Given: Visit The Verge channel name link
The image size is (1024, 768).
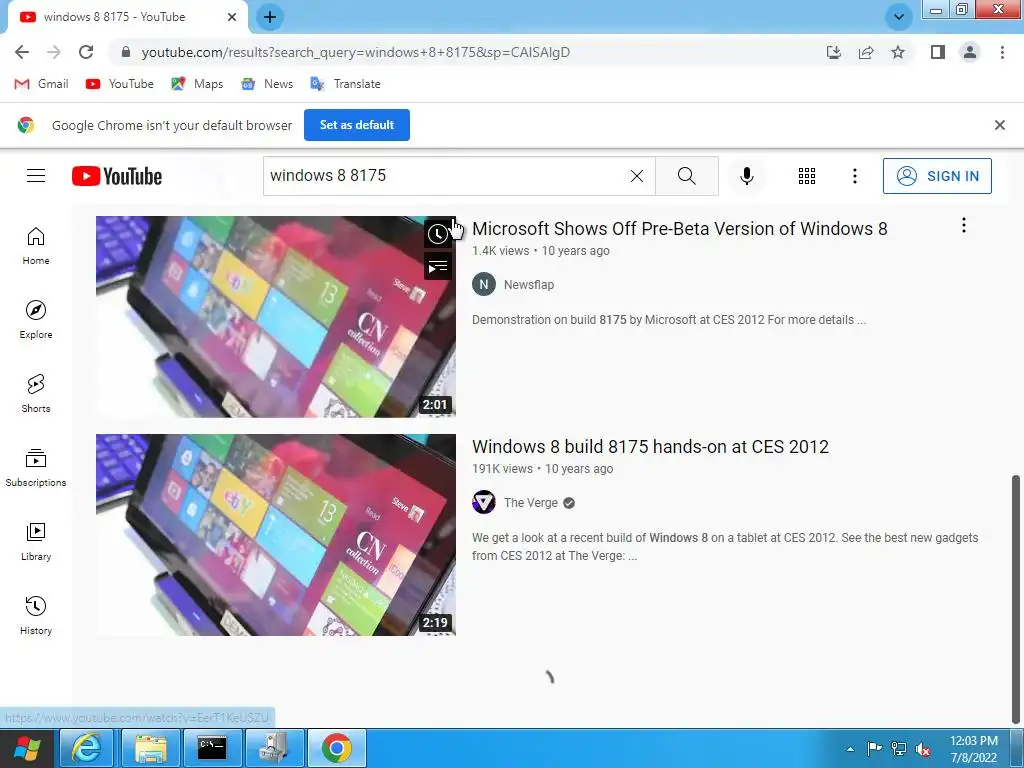Looking at the screenshot, I should tap(531, 503).
